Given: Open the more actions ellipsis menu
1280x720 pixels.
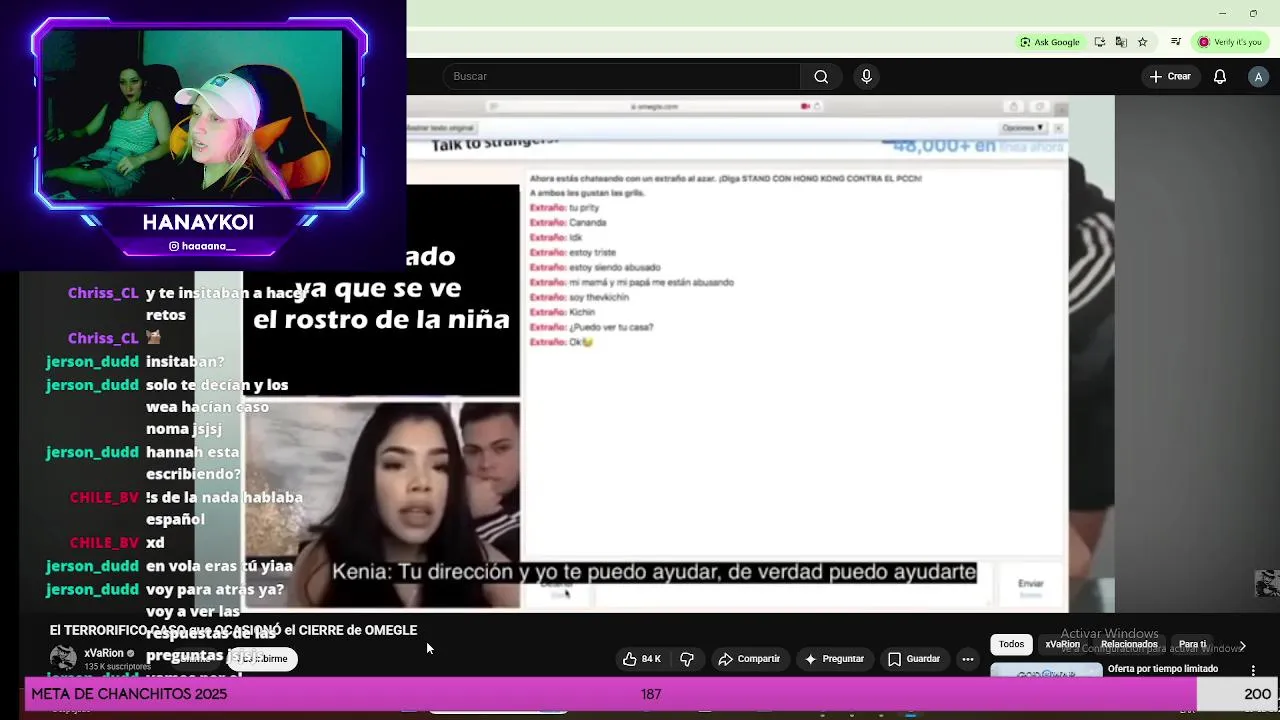Looking at the screenshot, I should click(x=967, y=659).
